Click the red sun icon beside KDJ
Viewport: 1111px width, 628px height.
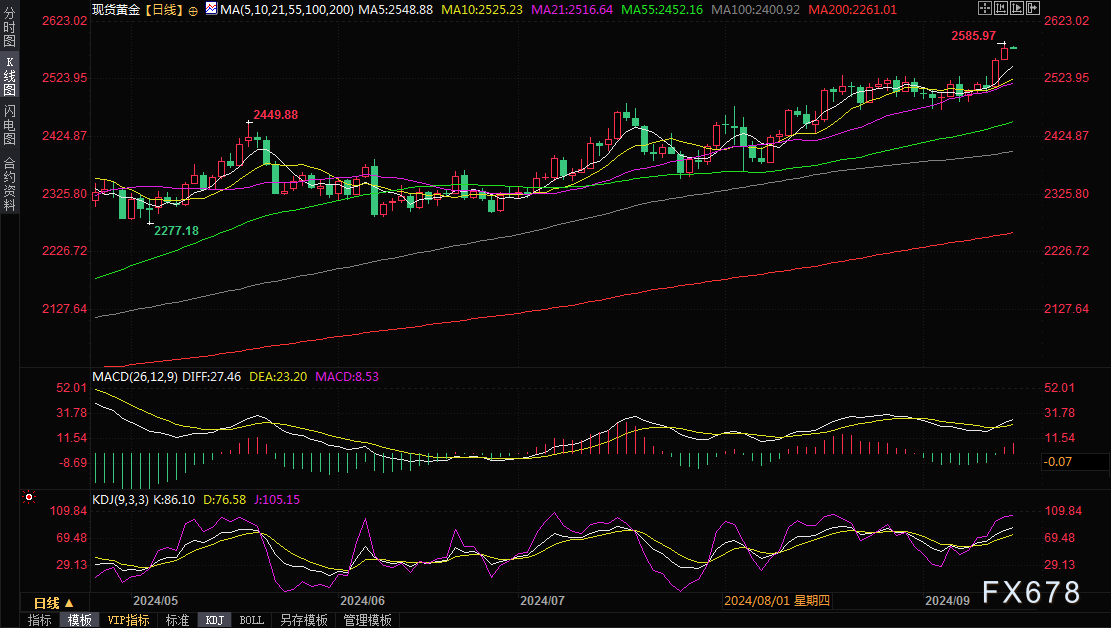pyautogui.click(x=30, y=497)
